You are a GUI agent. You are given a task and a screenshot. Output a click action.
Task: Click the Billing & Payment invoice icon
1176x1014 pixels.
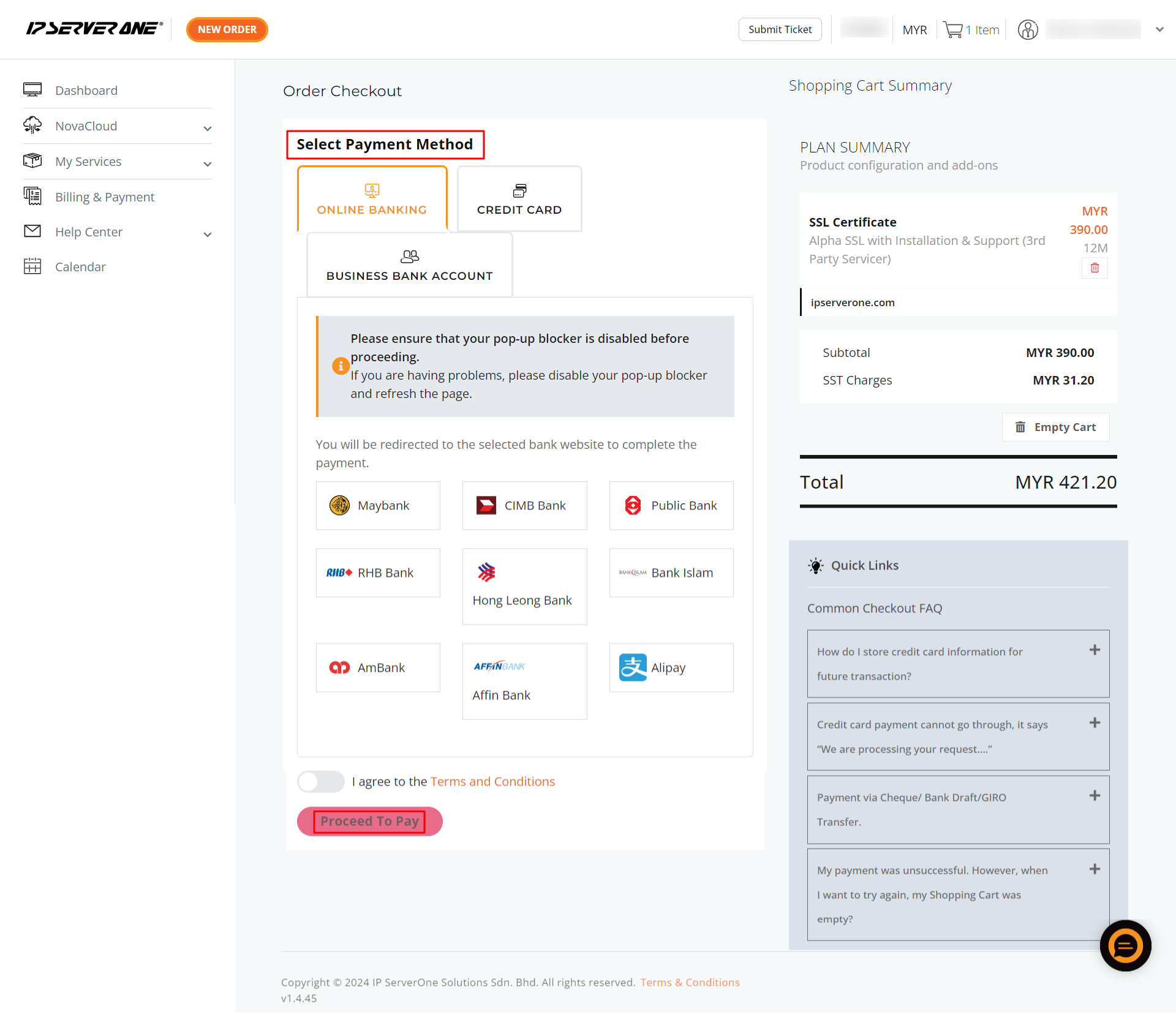tap(32, 197)
